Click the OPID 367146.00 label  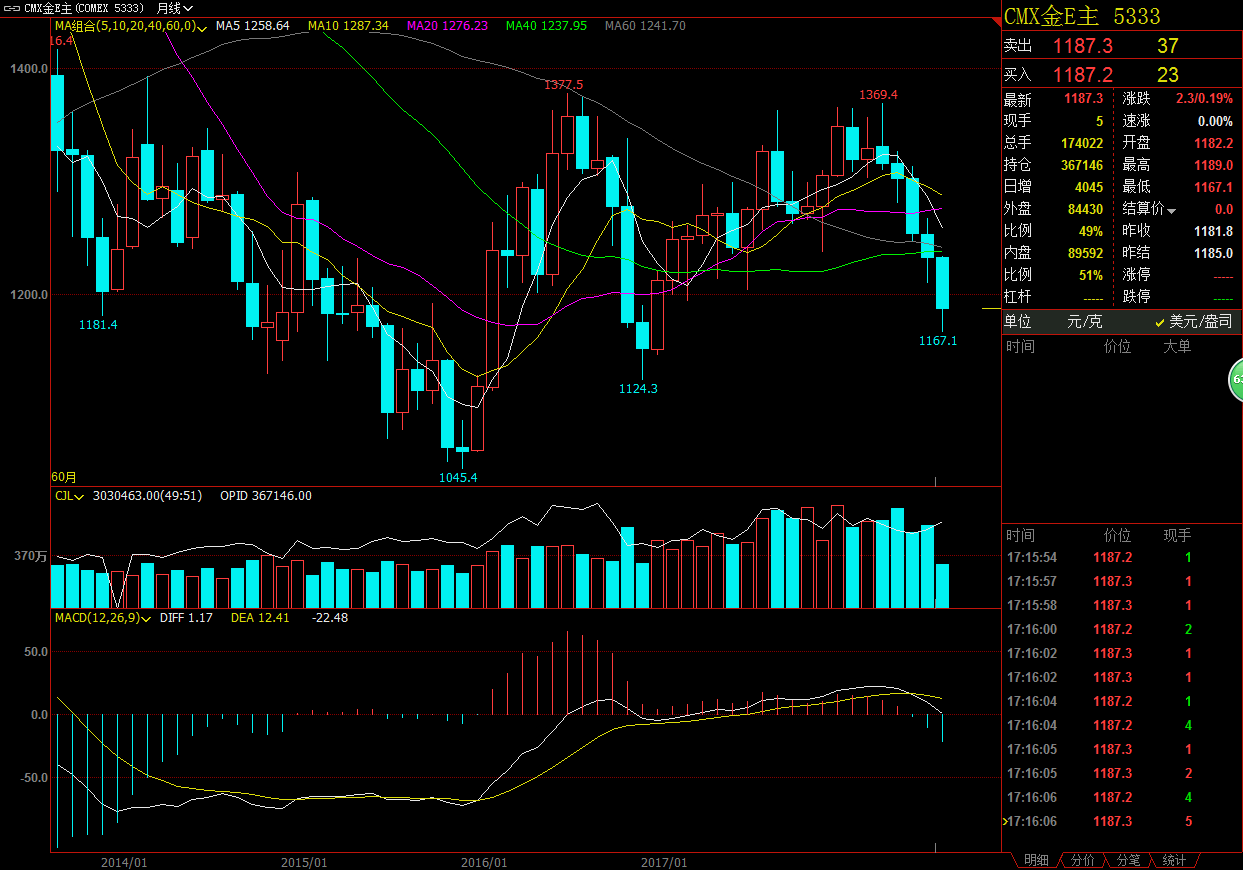click(264, 495)
